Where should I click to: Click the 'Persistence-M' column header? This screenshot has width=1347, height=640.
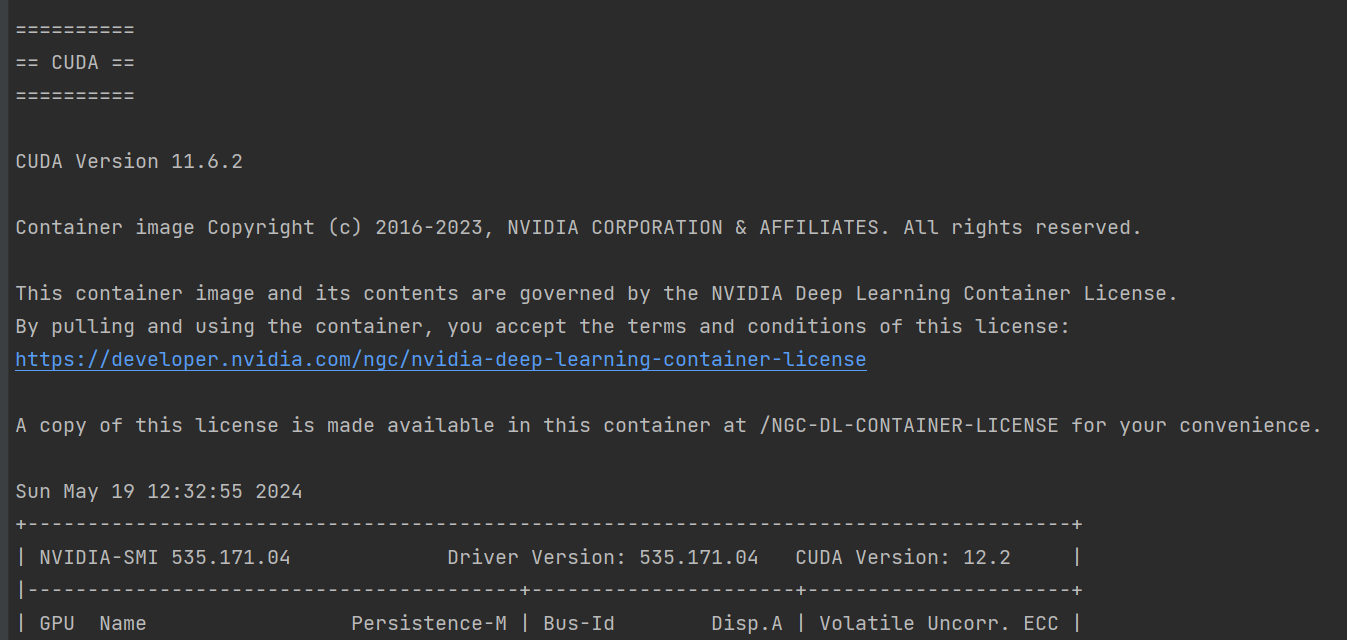tap(429, 623)
